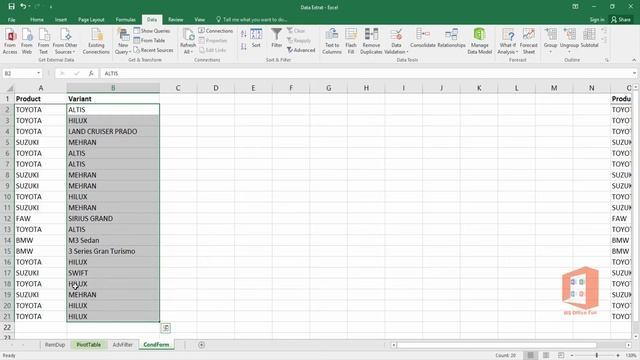
Task: Switch to Page Layout view in status bar
Action: [546, 356]
